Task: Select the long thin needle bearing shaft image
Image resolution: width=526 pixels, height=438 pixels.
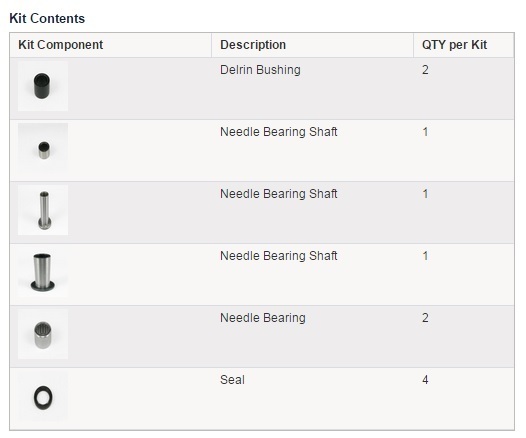Action: tap(43, 210)
